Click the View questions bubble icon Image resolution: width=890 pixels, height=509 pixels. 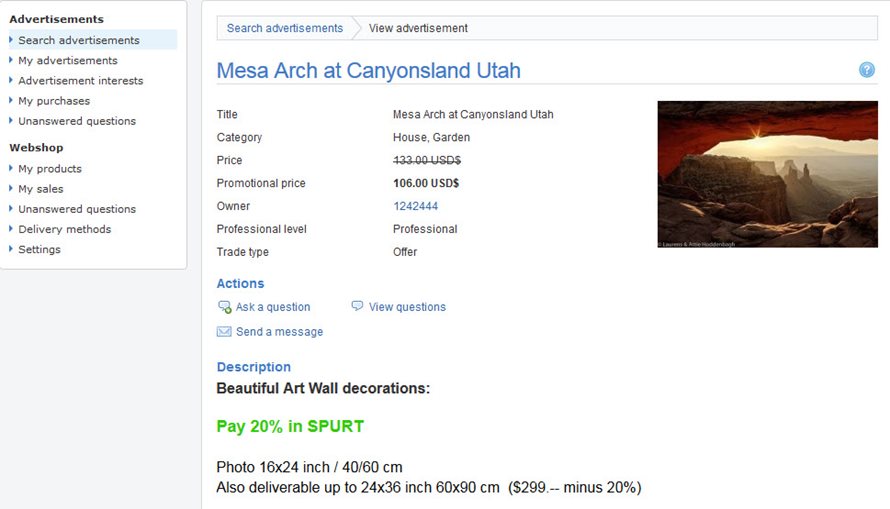pyautogui.click(x=357, y=306)
